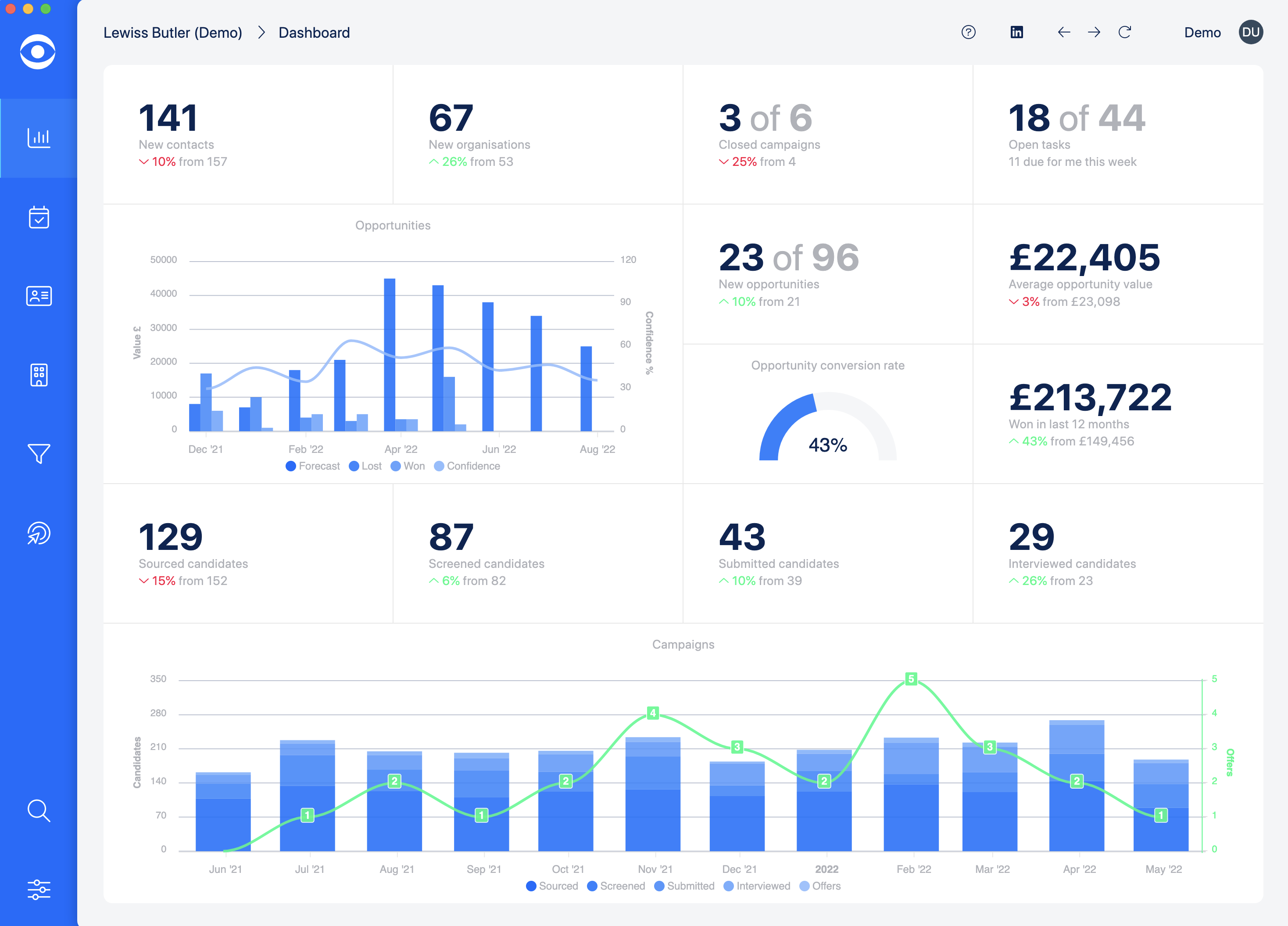Click the LinkedIn icon in header

[1016, 32]
